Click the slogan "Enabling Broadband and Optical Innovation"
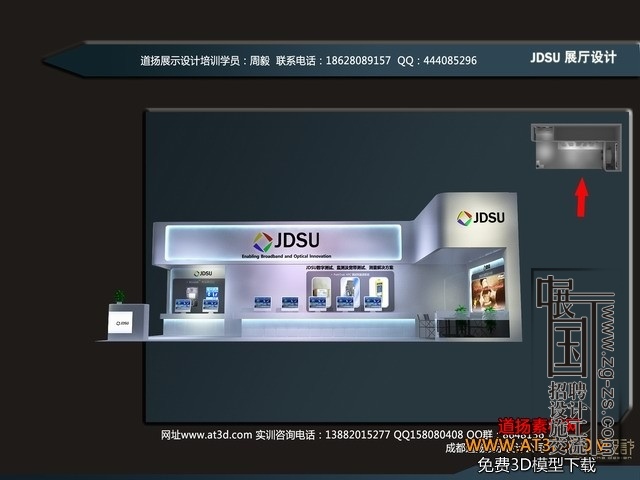640x480 pixels. point(287,256)
